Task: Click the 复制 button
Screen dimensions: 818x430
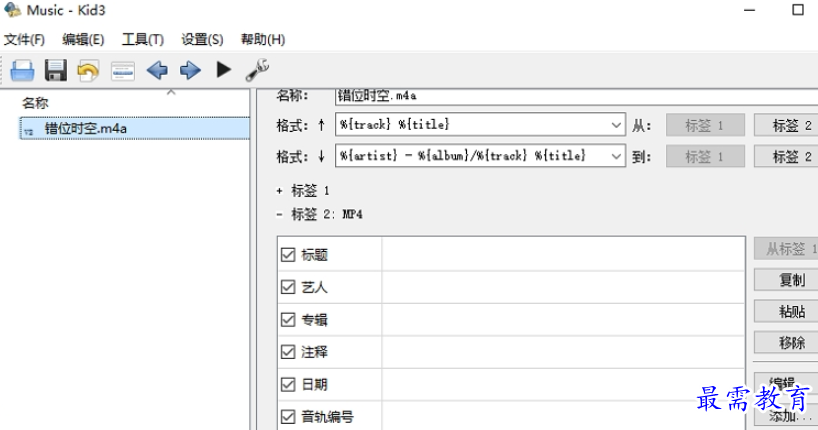Action: pos(786,280)
